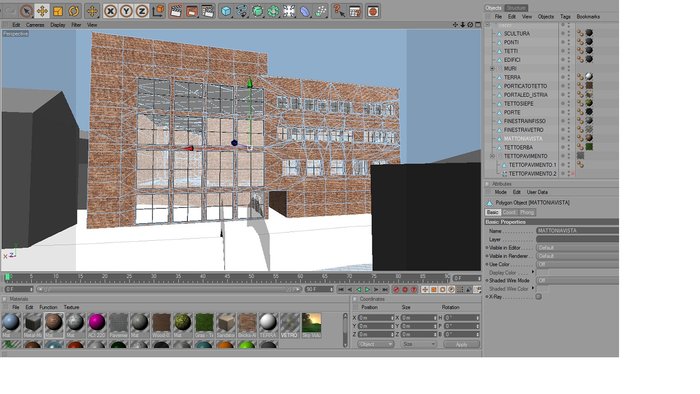Open the viewport Display menu
Screen dimensions: 700x394
coord(58,25)
